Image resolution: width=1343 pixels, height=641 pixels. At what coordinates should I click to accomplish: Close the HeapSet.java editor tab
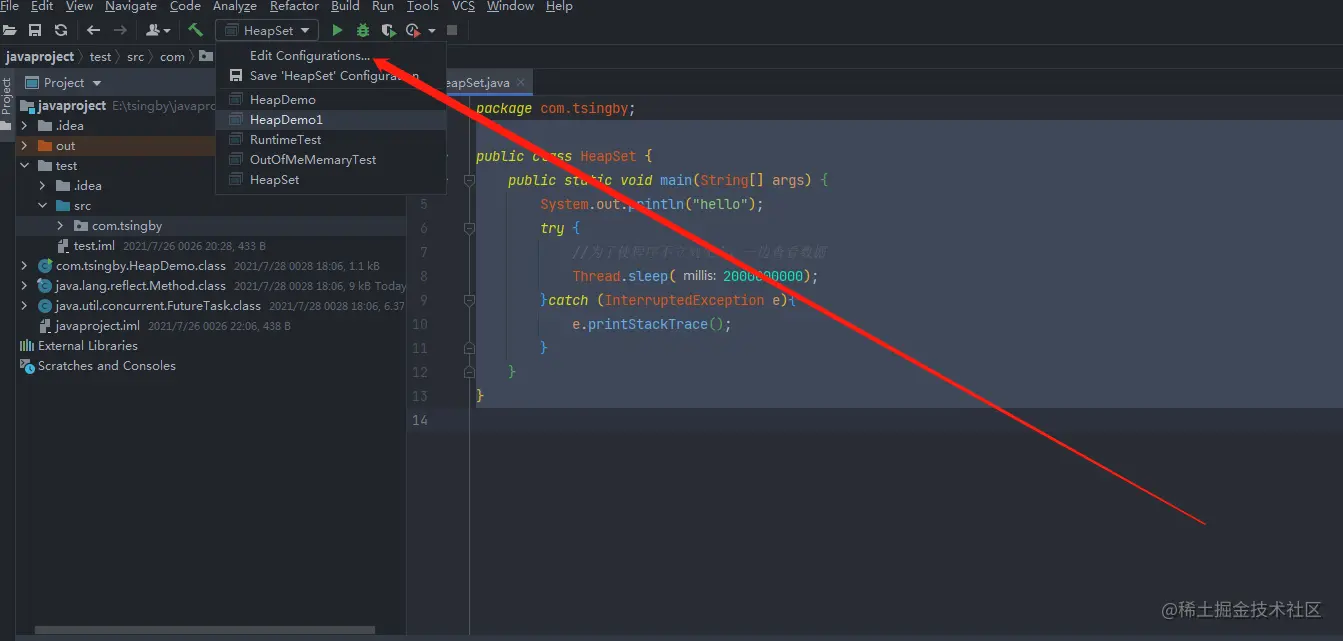(521, 83)
